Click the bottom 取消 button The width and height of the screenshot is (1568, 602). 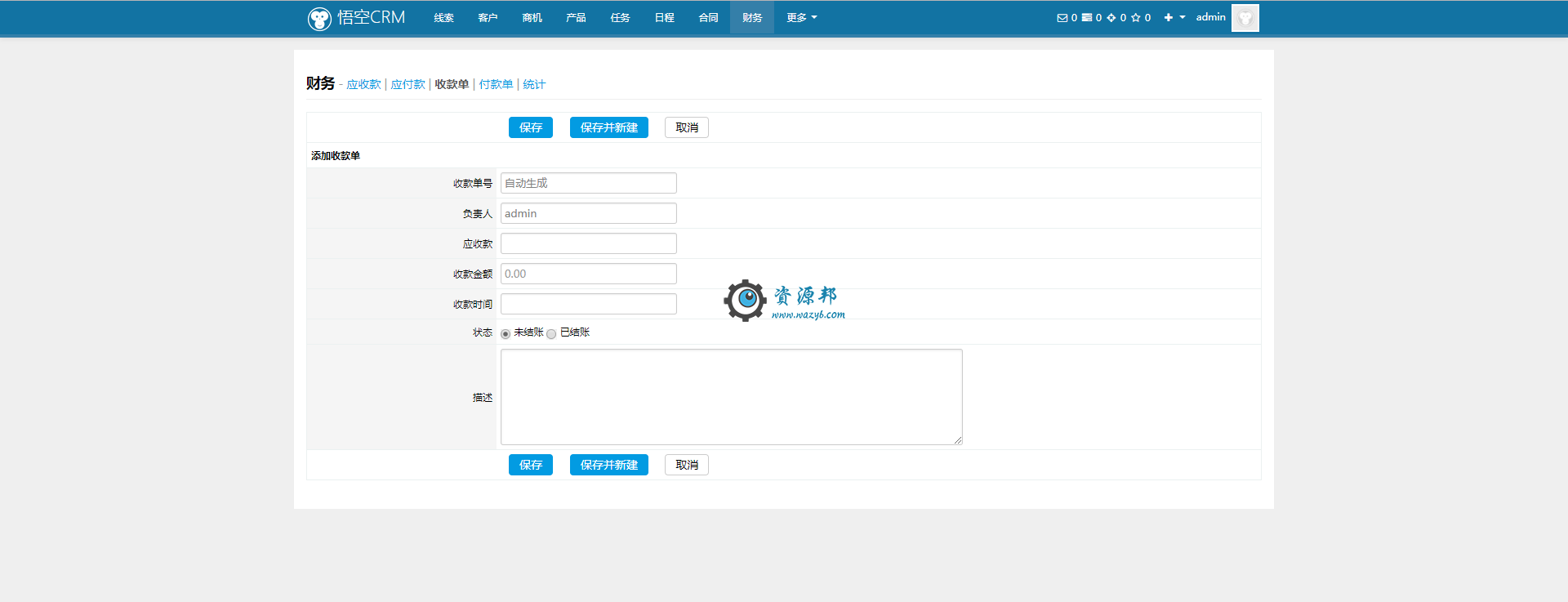point(687,465)
